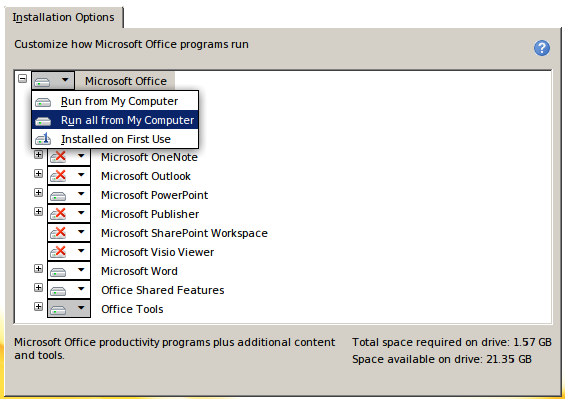Click the red X drive icon for Microsoft Outlook
This screenshot has width=565, height=399.
pos(58,176)
